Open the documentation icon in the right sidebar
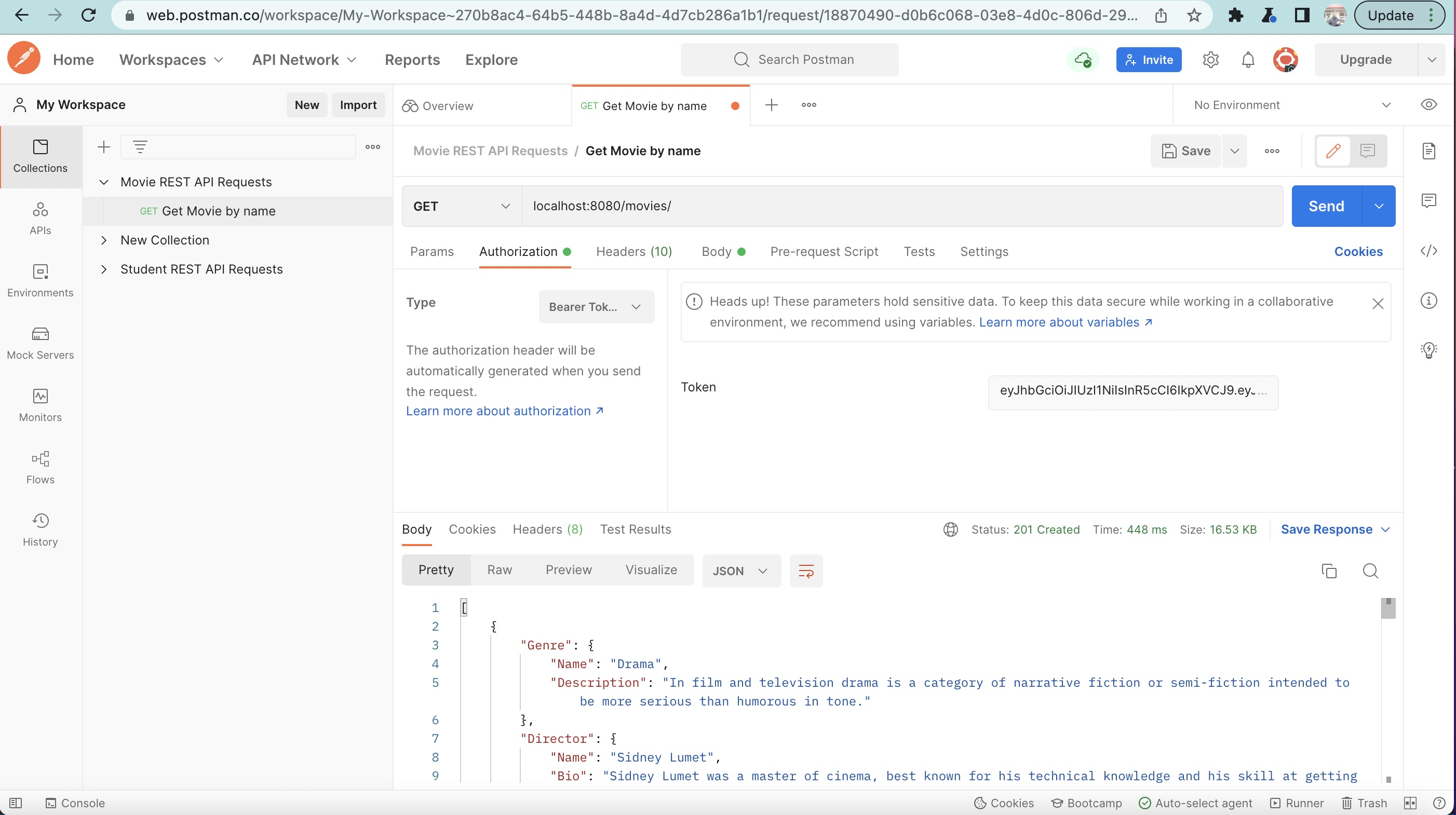Image resolution: width=1456 pixels, height=815 pixels. tap(1428, 151)
